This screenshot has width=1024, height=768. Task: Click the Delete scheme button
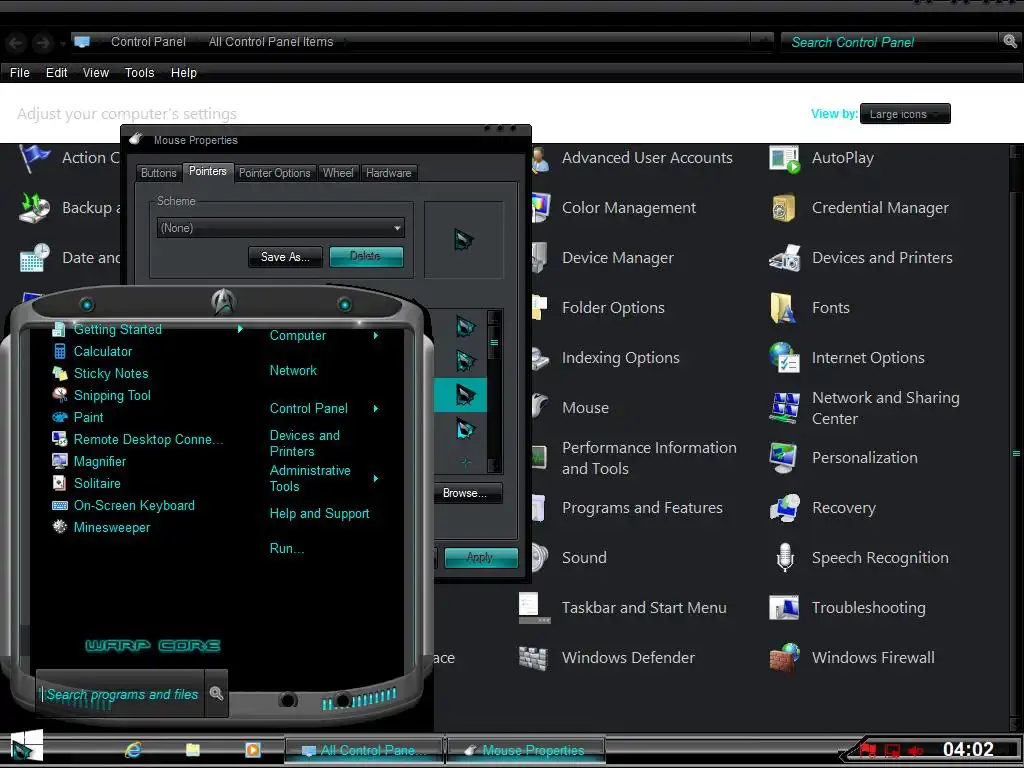tap(366, 257)
